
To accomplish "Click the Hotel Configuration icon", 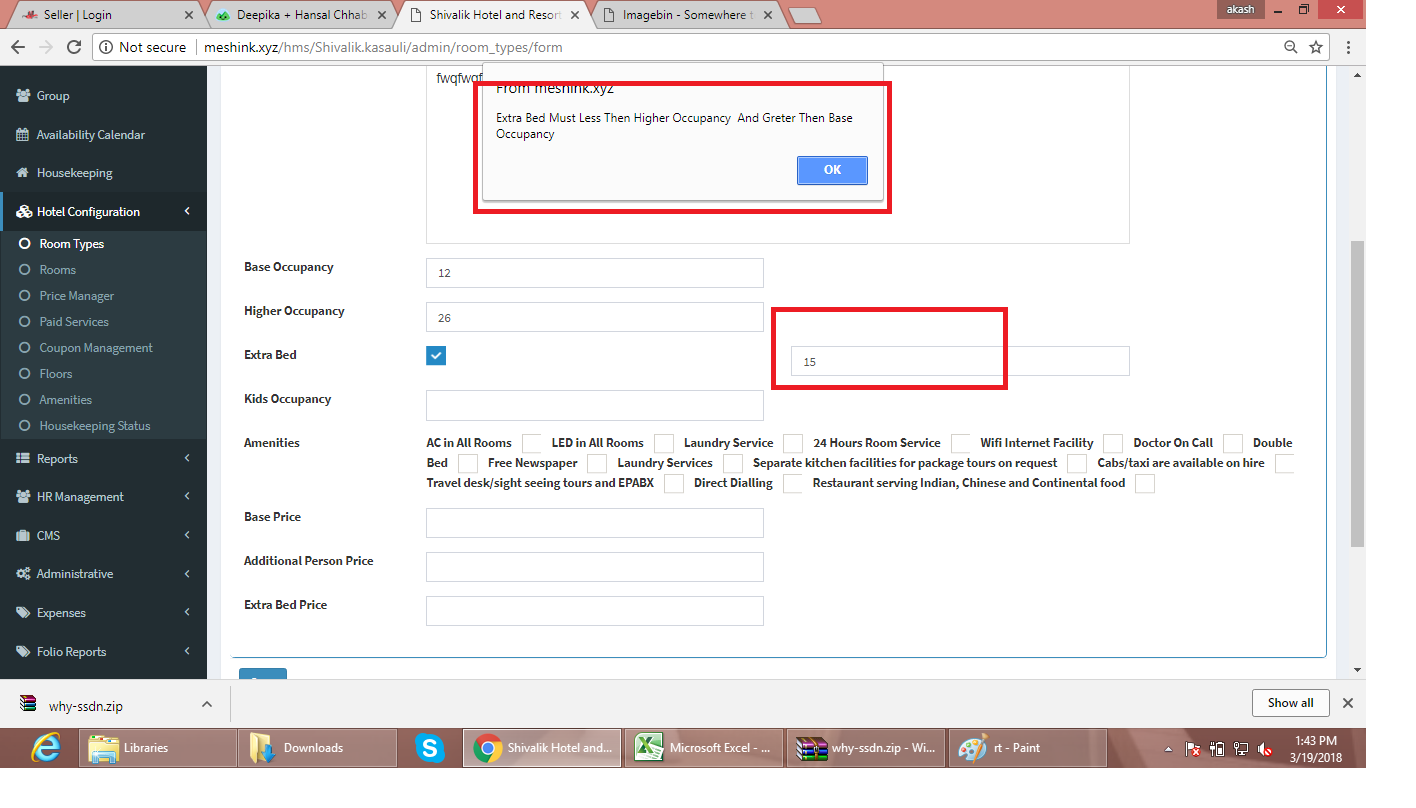I will pos(23,211).
